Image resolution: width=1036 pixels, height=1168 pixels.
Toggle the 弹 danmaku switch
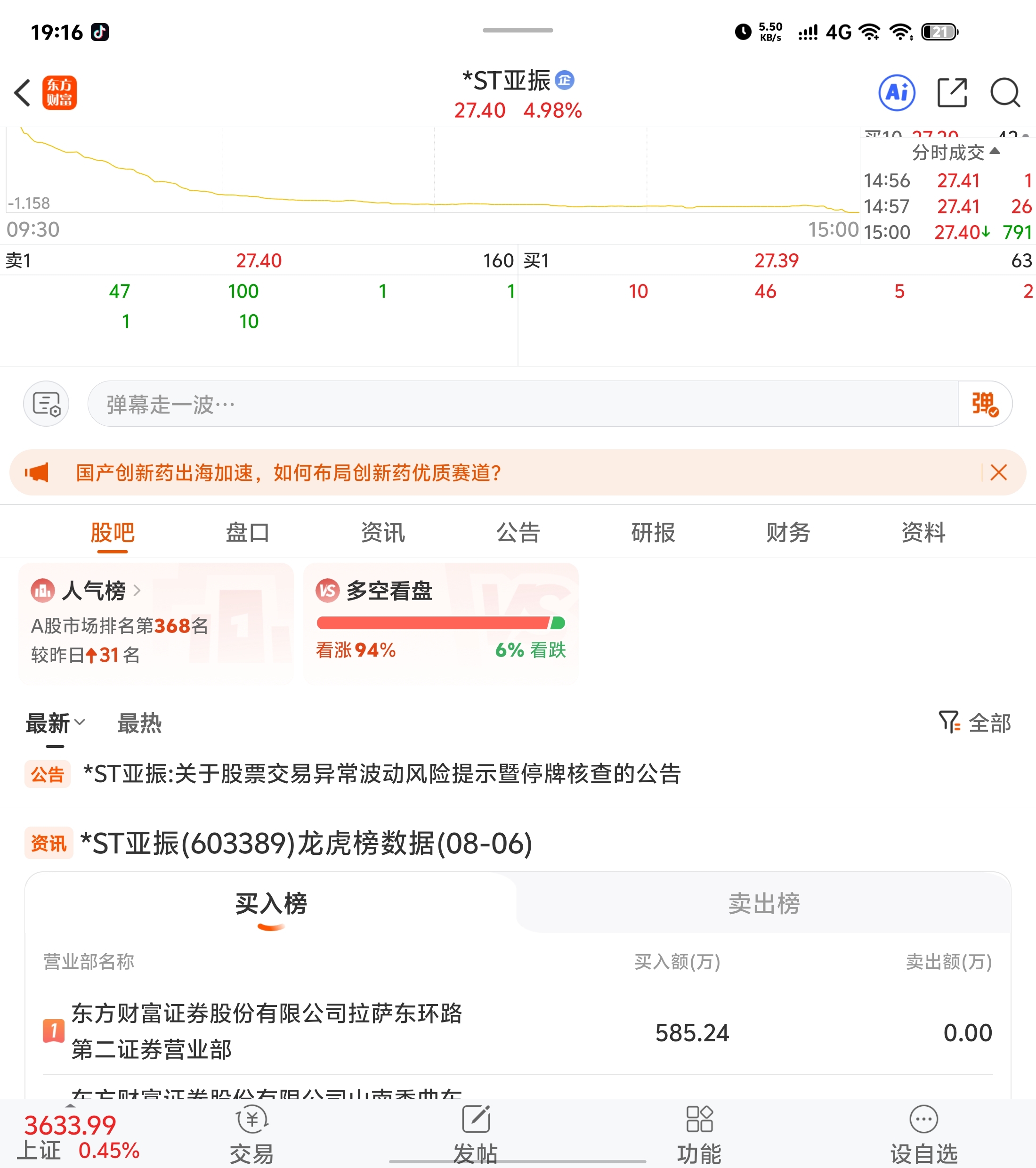985,404
